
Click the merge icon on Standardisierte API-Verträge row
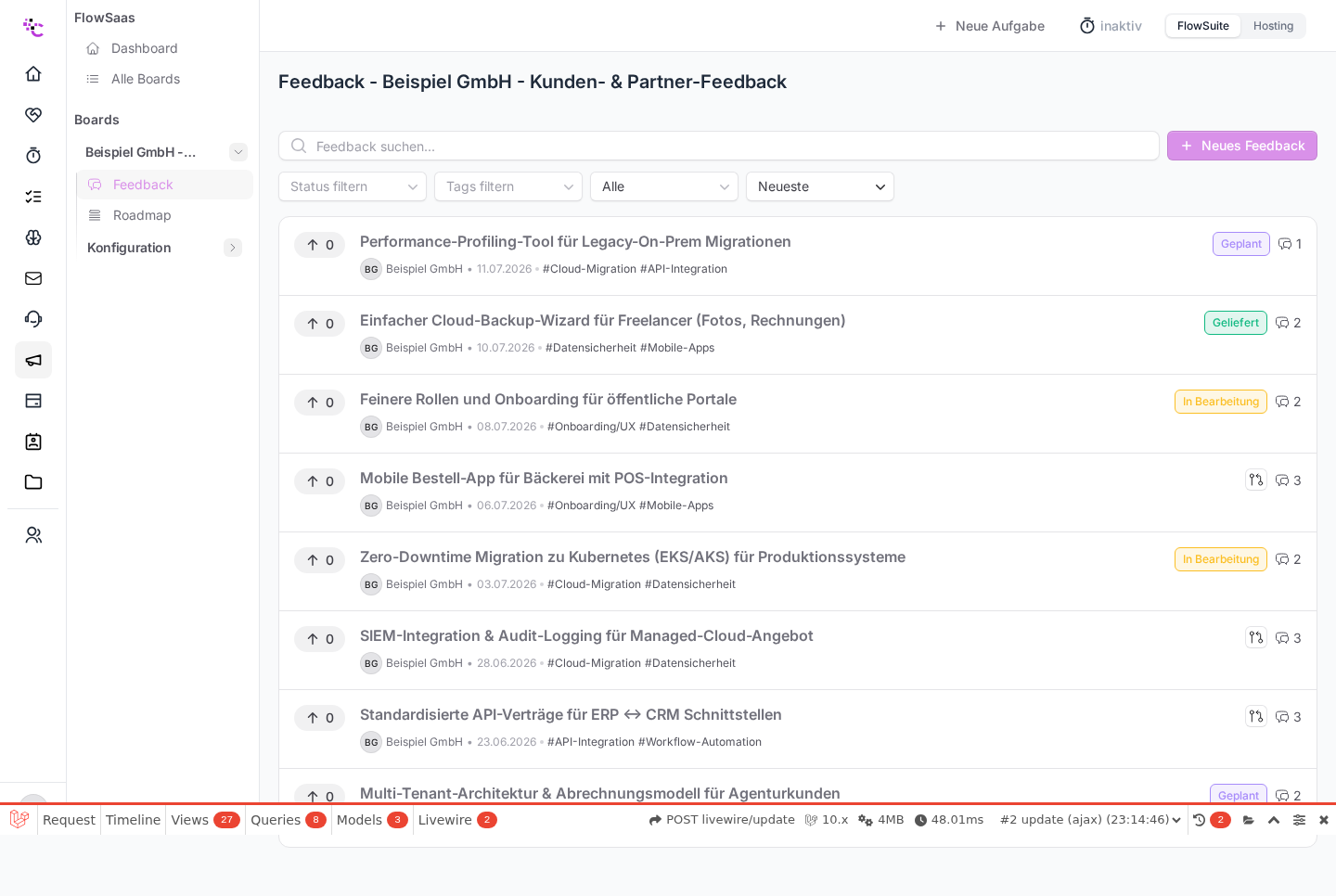tap(1256, 716)
